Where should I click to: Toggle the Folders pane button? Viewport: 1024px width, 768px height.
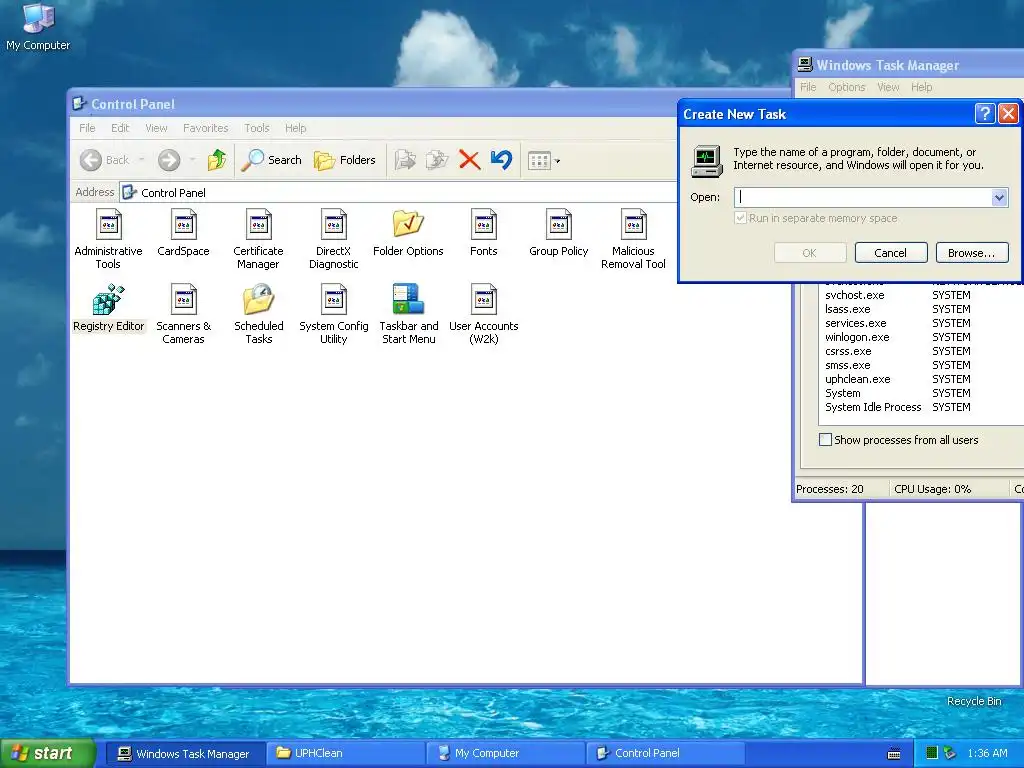point(345,160)
